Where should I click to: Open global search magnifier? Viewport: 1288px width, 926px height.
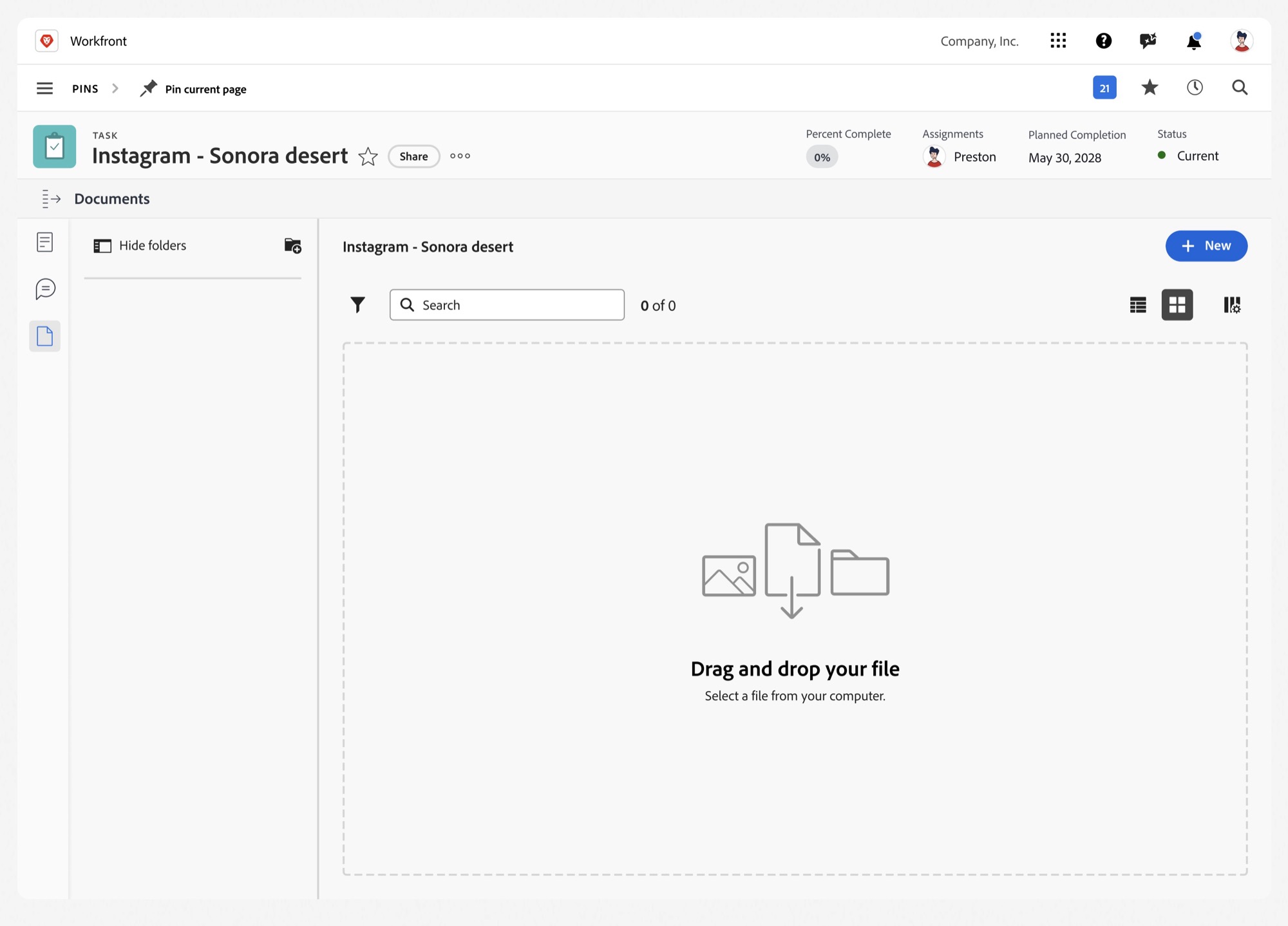(1240, 88)
